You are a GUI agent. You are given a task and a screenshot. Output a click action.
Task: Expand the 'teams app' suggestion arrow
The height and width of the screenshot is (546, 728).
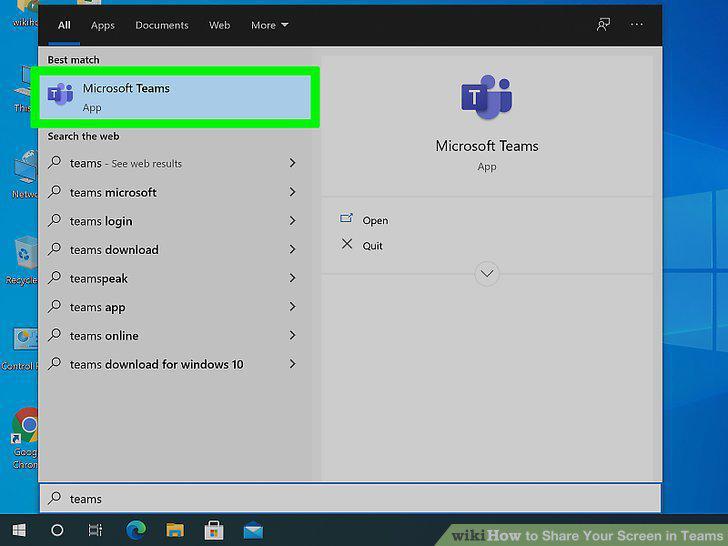coord(292,306)
